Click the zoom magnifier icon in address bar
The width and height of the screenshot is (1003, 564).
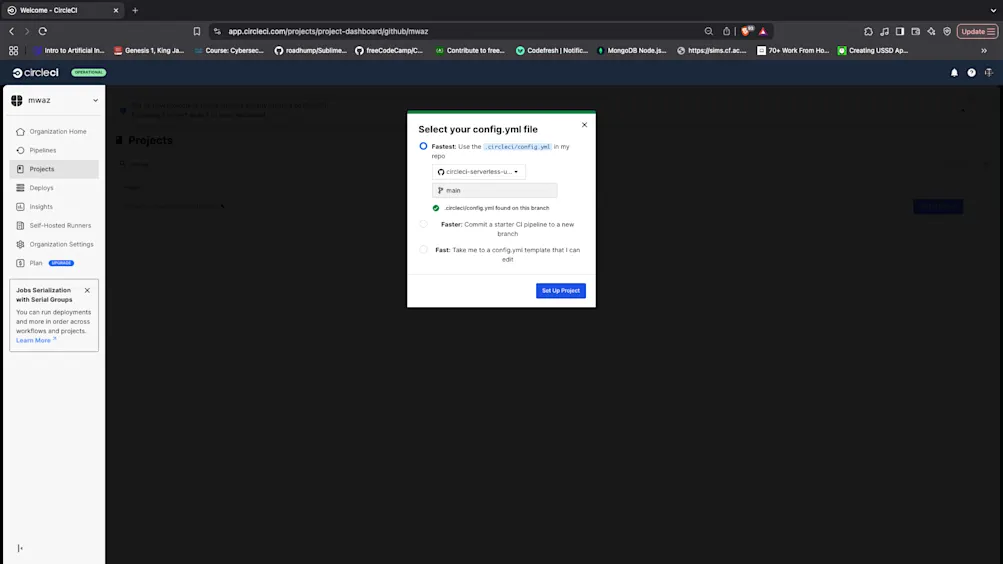(708, 31)
